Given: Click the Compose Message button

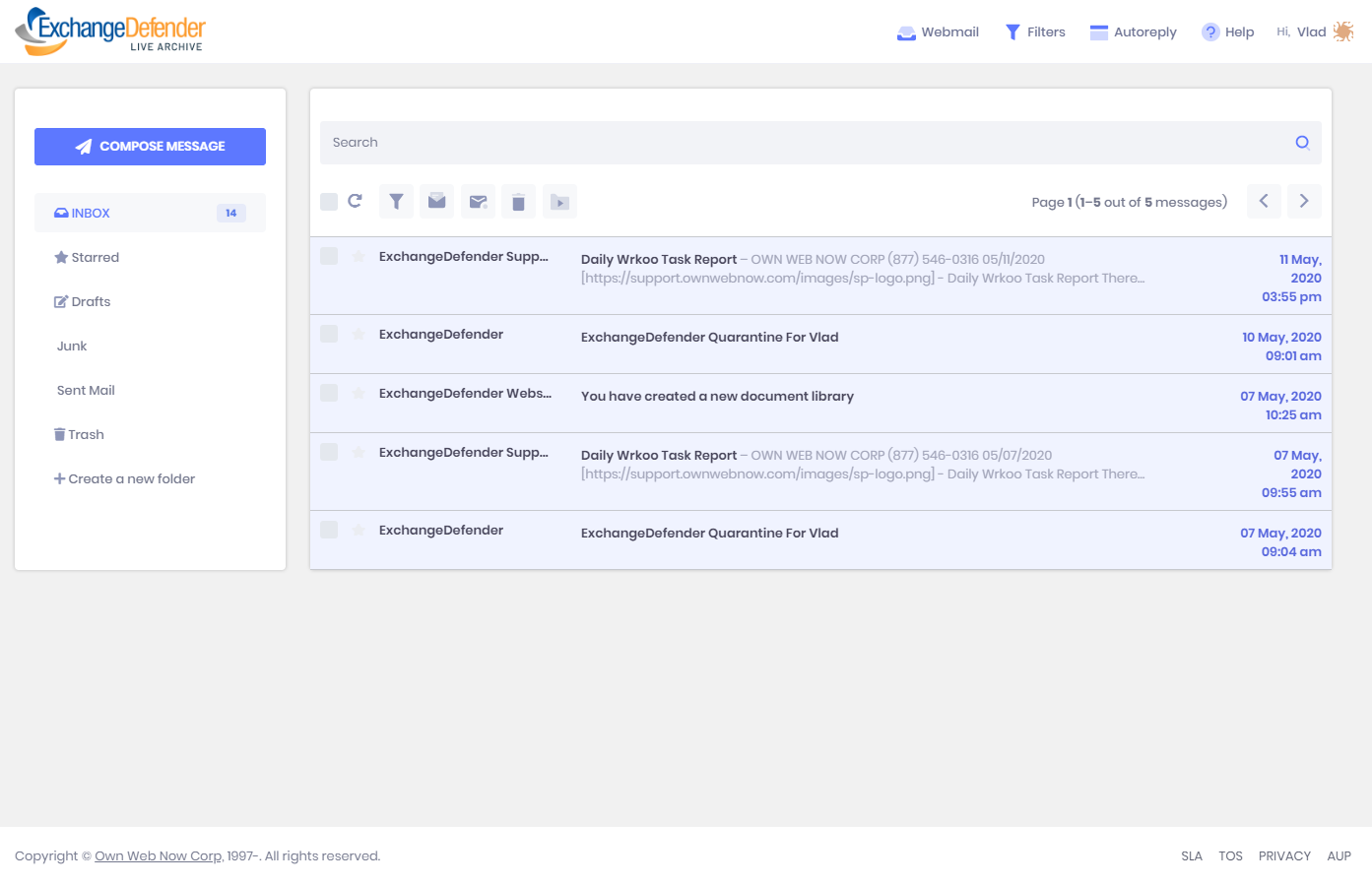Looking at the screenshot, I should pos(150,147).
